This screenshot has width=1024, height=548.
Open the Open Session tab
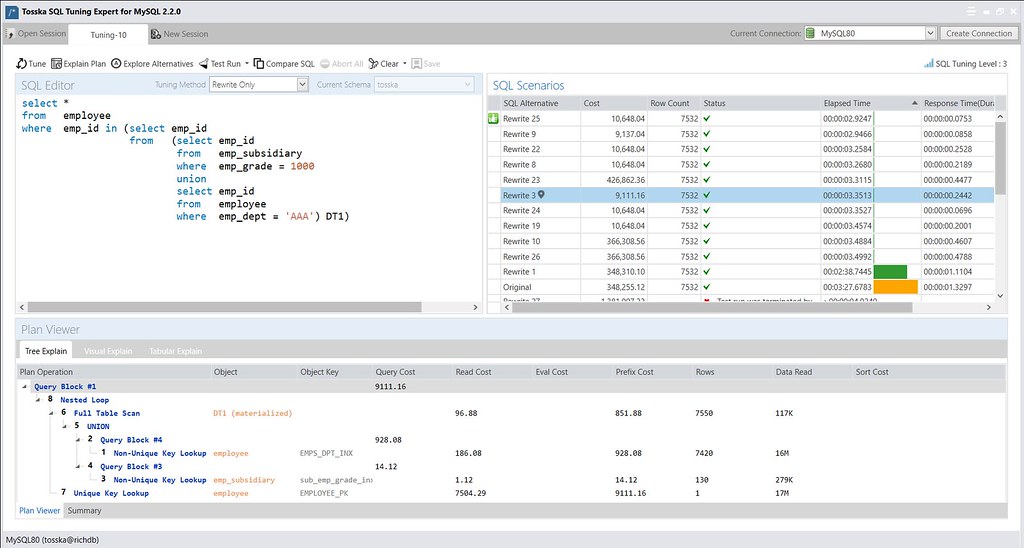(36, 33)
